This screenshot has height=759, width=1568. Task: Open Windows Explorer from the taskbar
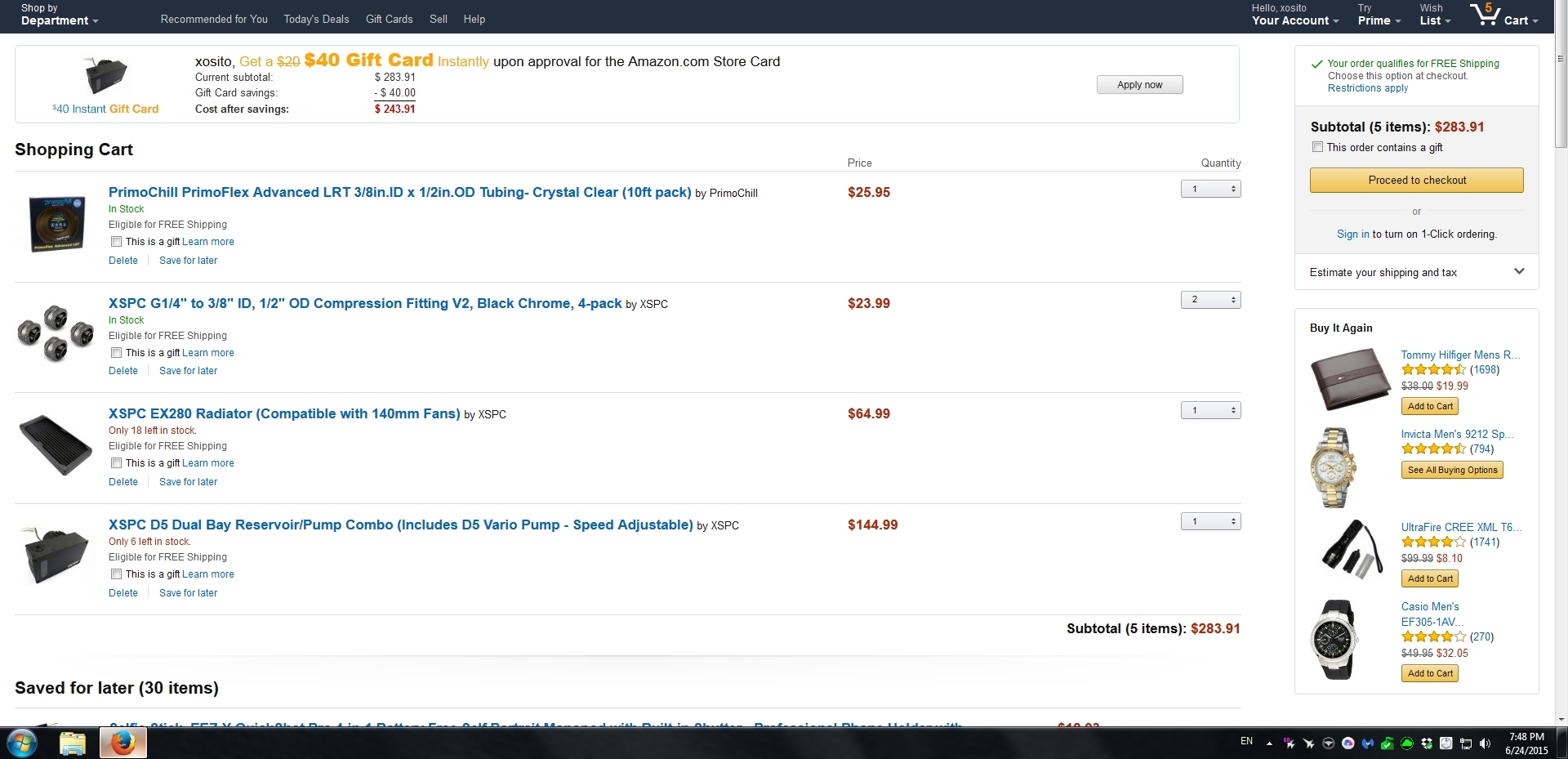[73, 743]
